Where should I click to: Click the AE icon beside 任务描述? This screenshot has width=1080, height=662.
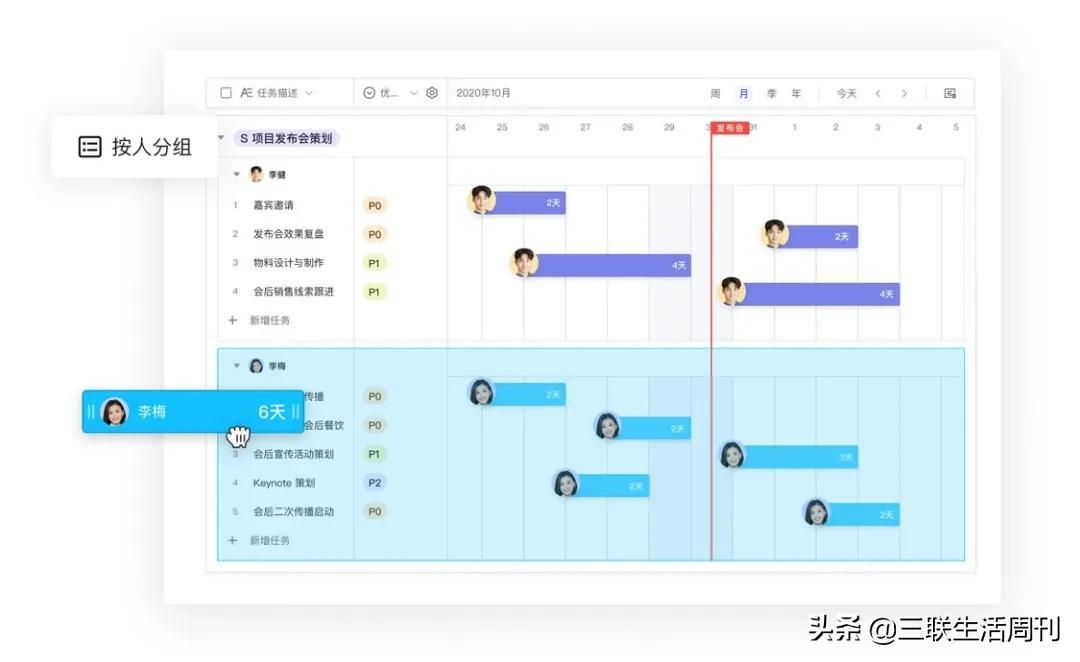click(x=246, y=92)
